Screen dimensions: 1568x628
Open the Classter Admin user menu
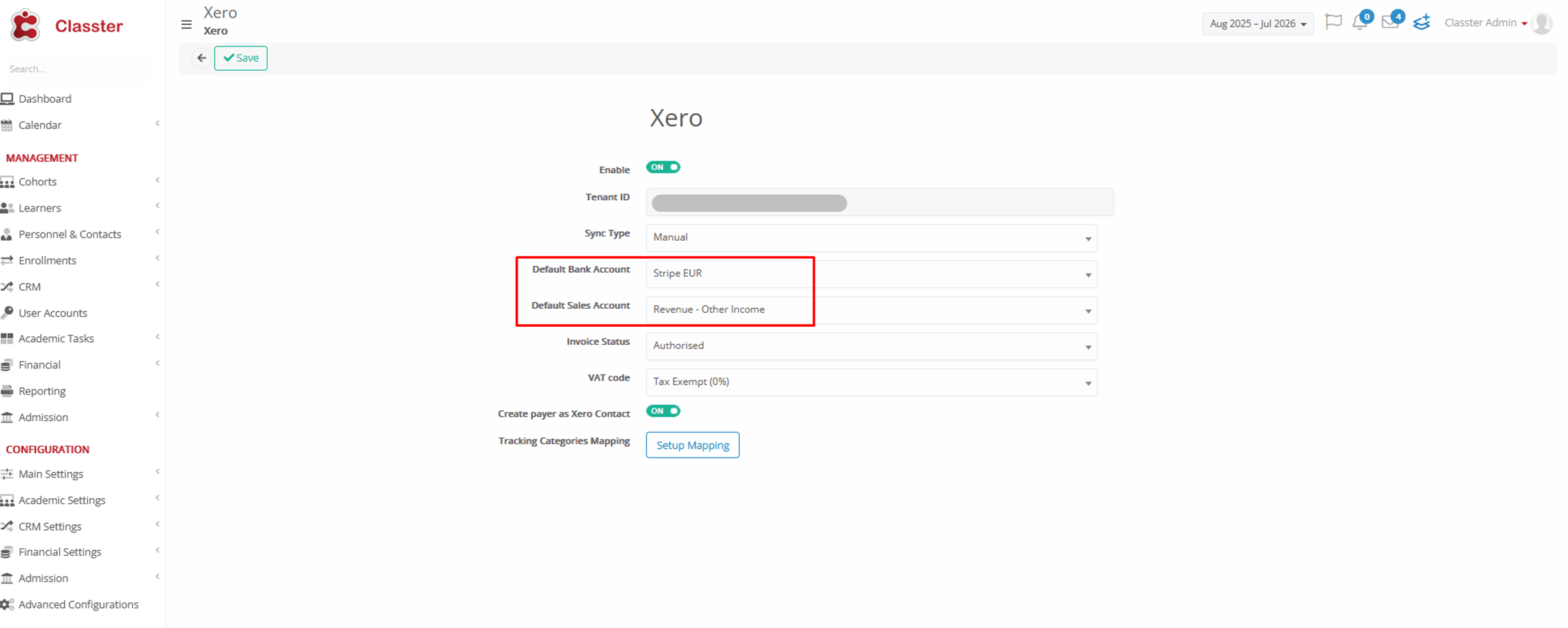coord(1485,23)
